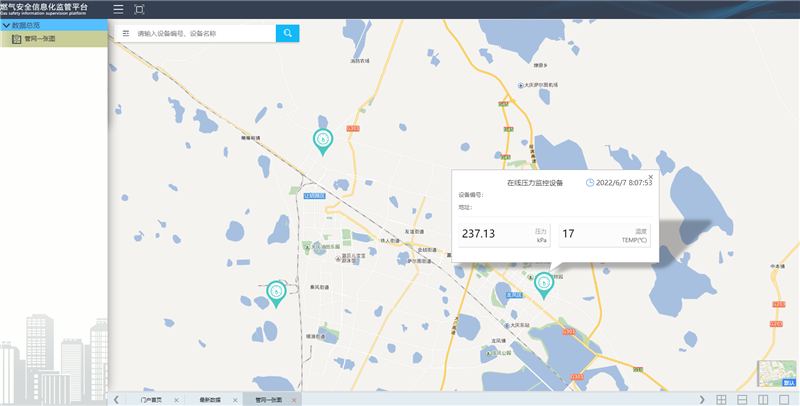Image resolution: width=800 pixels, height=406 pixels.
Task: Click the blue magnifier search button
Action: pyautogui.click(x=287, y=33)
